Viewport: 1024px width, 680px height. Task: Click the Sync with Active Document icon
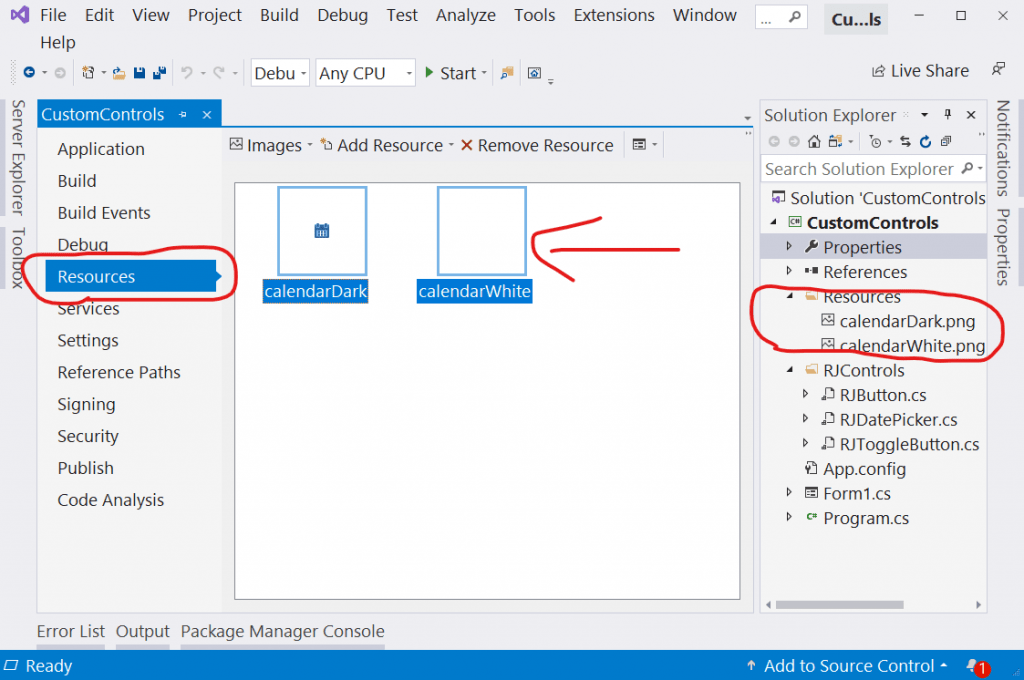[x=907, y=142]
